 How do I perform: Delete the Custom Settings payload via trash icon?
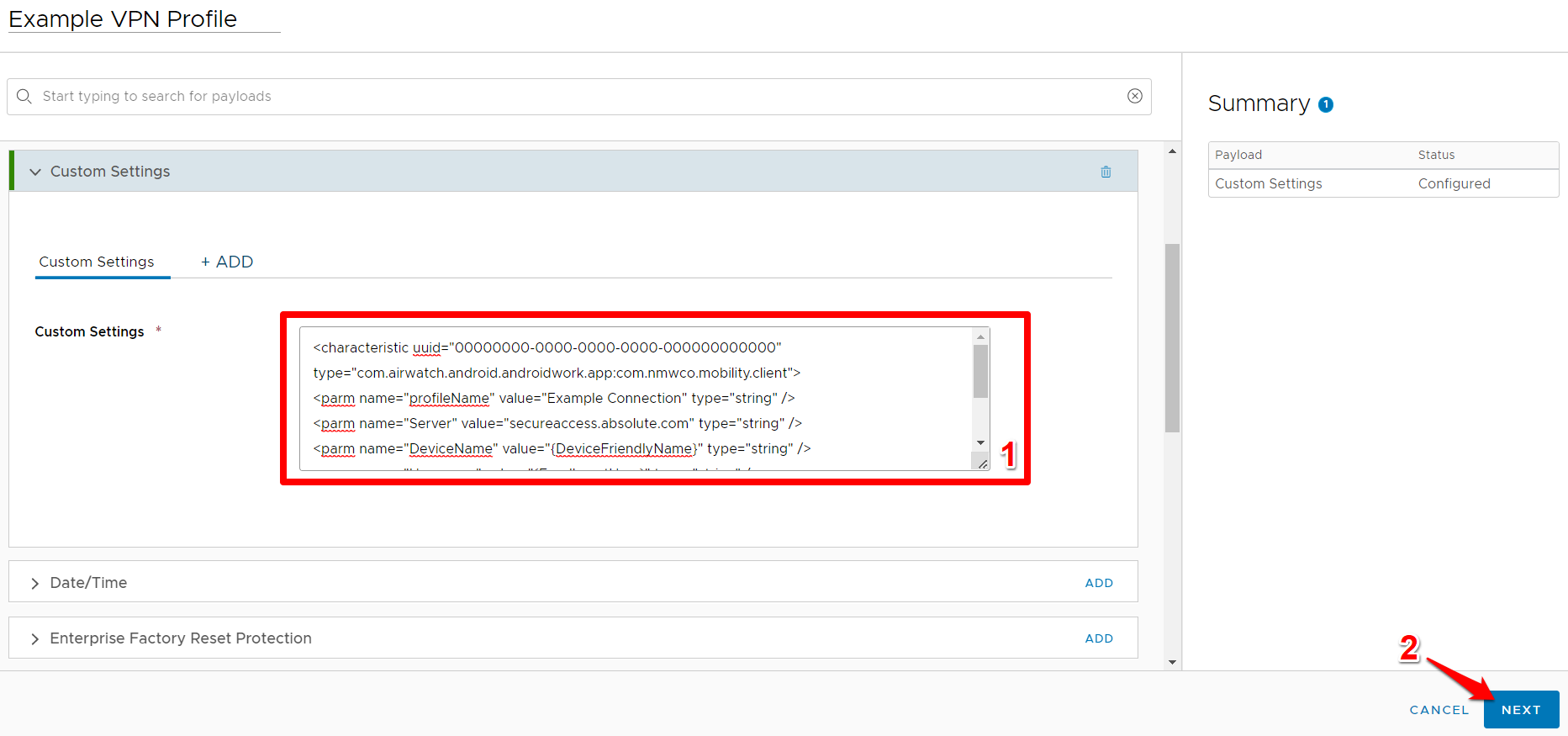coord(1106,172)
